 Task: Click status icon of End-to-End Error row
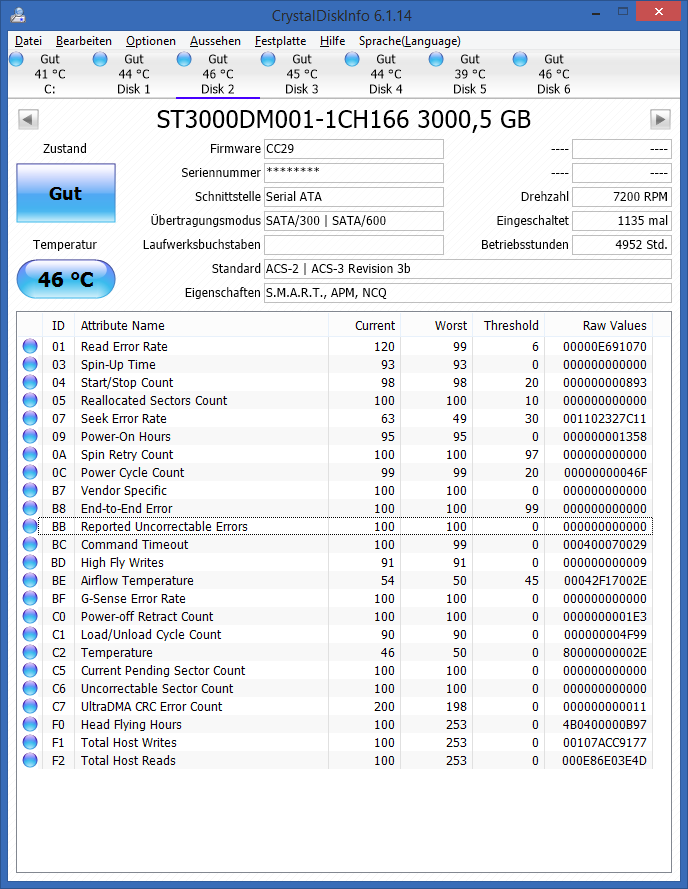pyautogui.click(x=30, y=508)
